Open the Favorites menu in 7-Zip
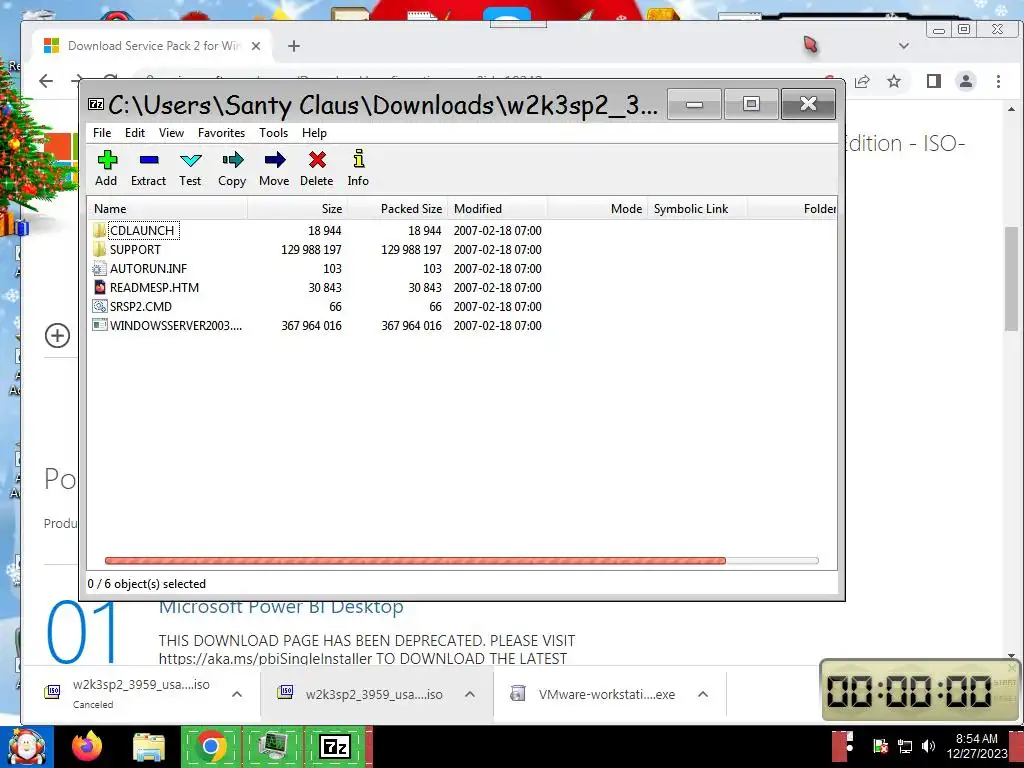This screenshot has height=768, width=1024. click(221, 133)
